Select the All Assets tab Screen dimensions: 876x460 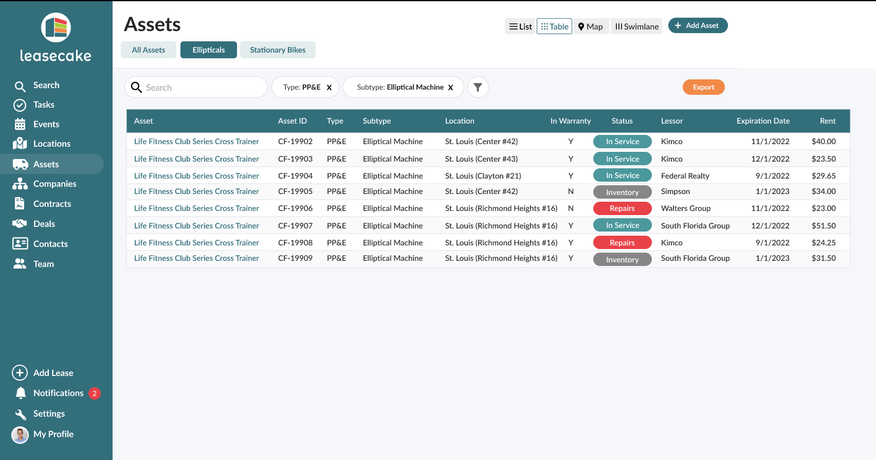148,50
